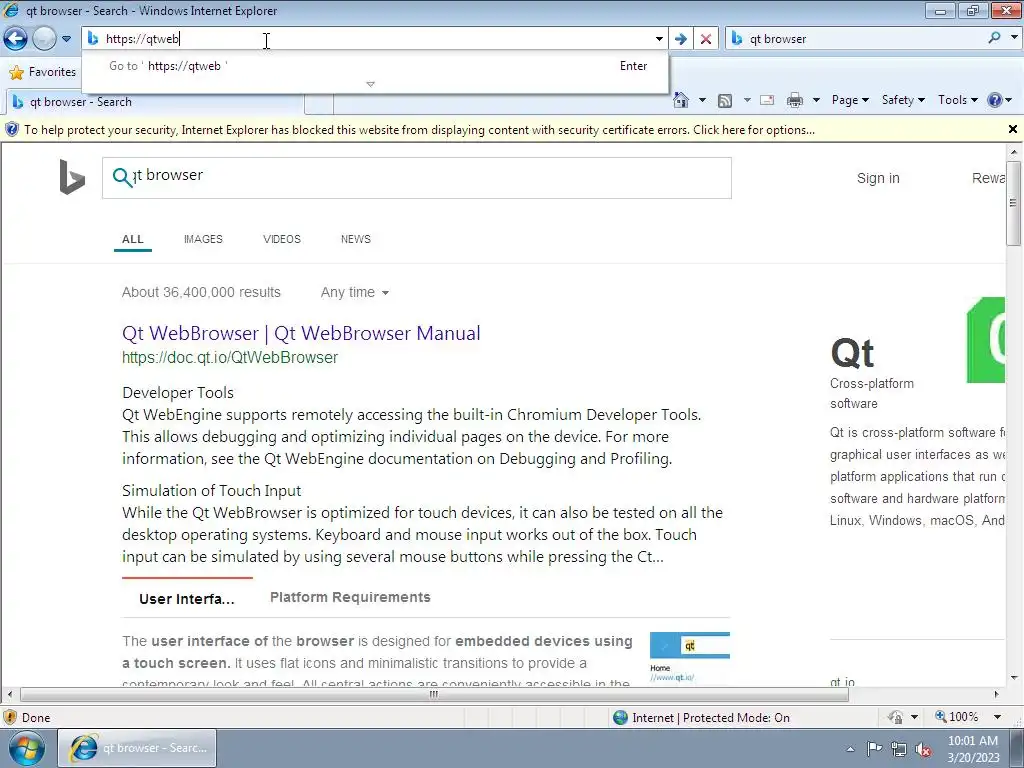Open the Favorites star button

point(43,72)
